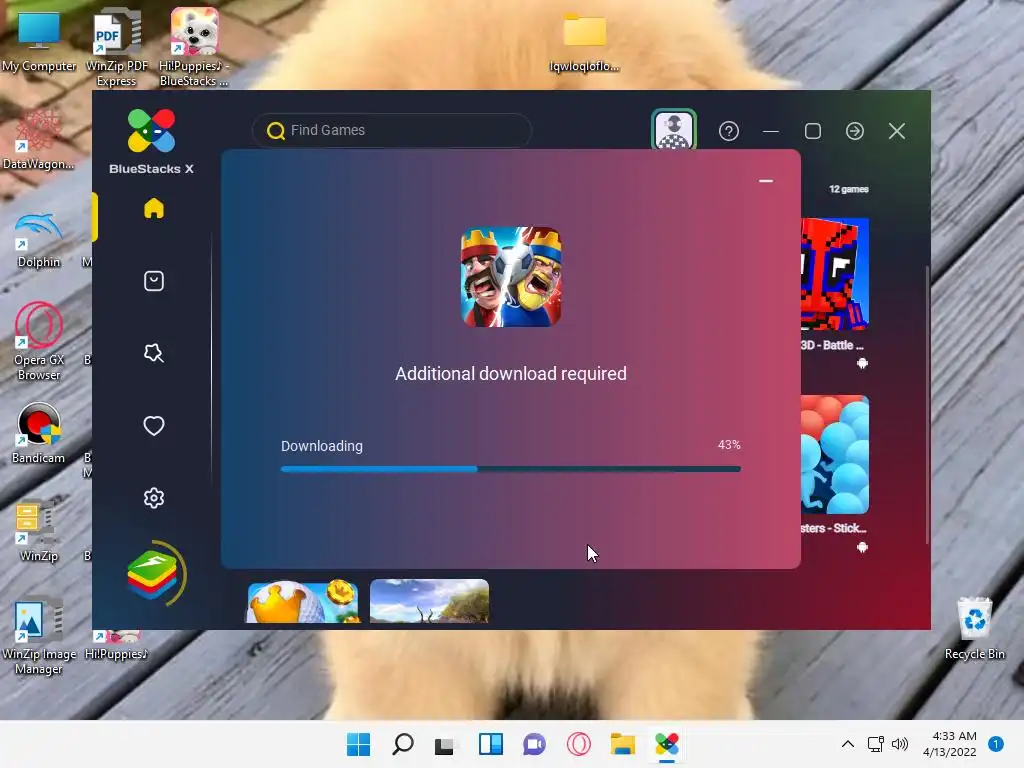
Task: Click BlueStacks X taskbar icon
Action: point(667,744)
